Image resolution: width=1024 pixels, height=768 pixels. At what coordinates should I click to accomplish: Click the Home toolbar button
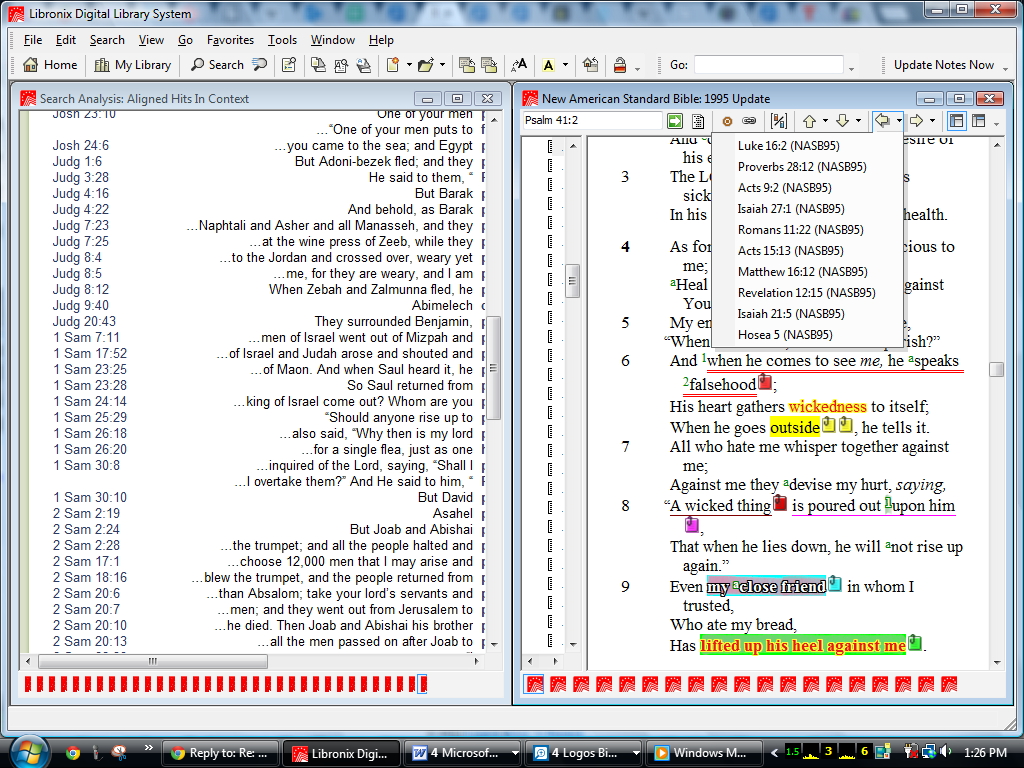[x=50, y=65]
